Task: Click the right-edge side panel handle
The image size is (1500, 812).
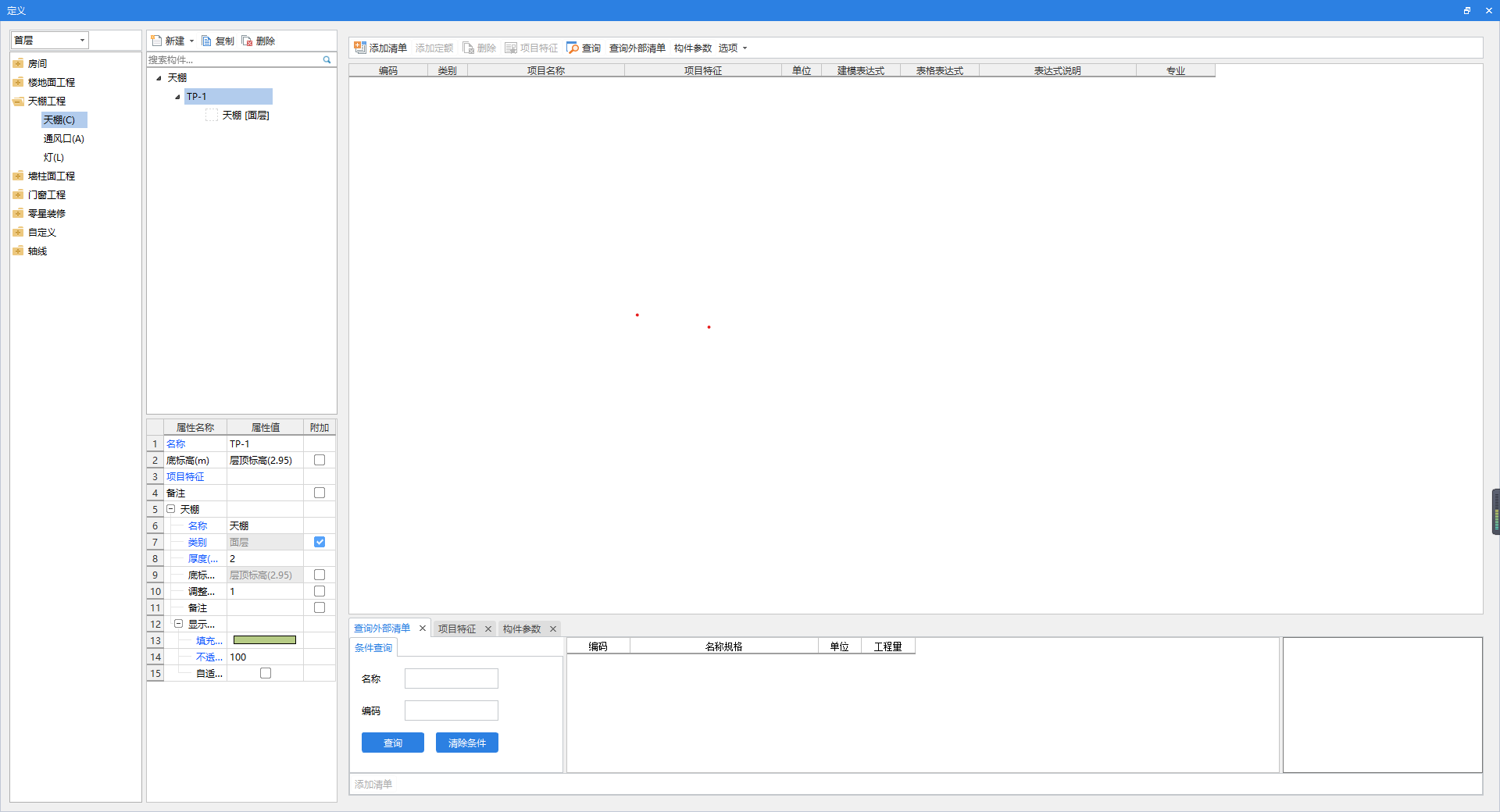Action: click(1495, 511)
